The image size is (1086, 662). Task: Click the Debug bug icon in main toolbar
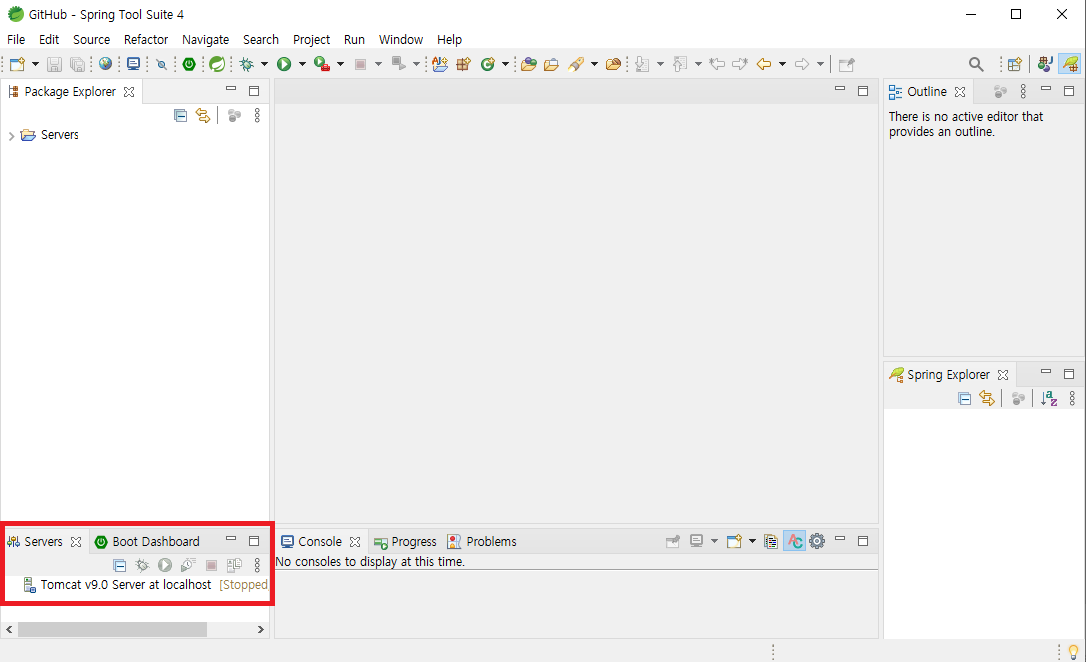(247, 64)
